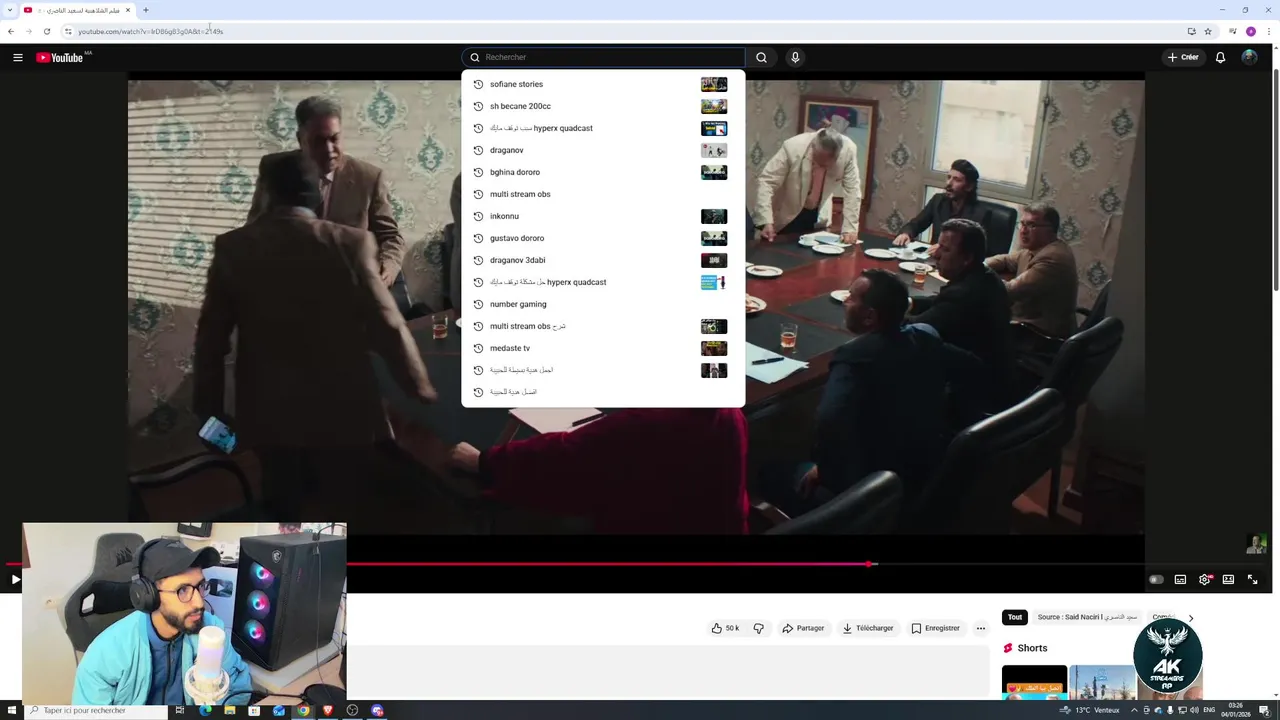
Task: Select the 'draganov 3dabi' text
Action: point(518,260)
